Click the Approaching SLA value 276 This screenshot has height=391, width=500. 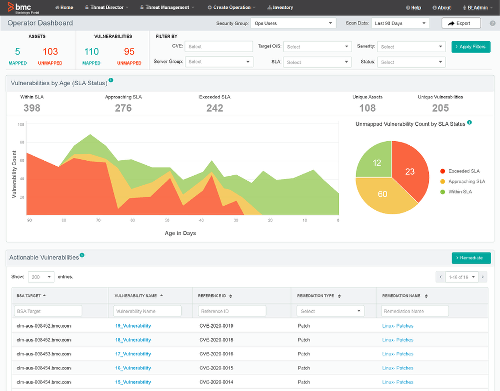(123, 108)
